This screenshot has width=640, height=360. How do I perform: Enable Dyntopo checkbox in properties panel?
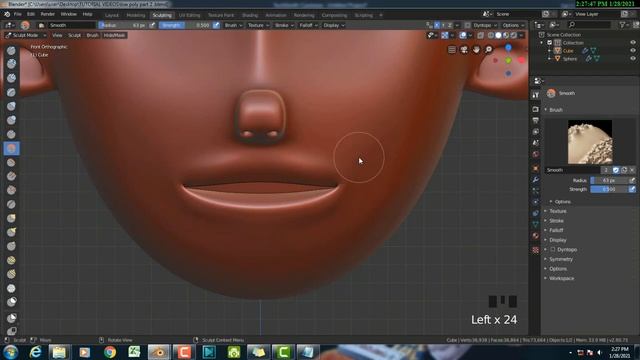click(x=553, y=249)
